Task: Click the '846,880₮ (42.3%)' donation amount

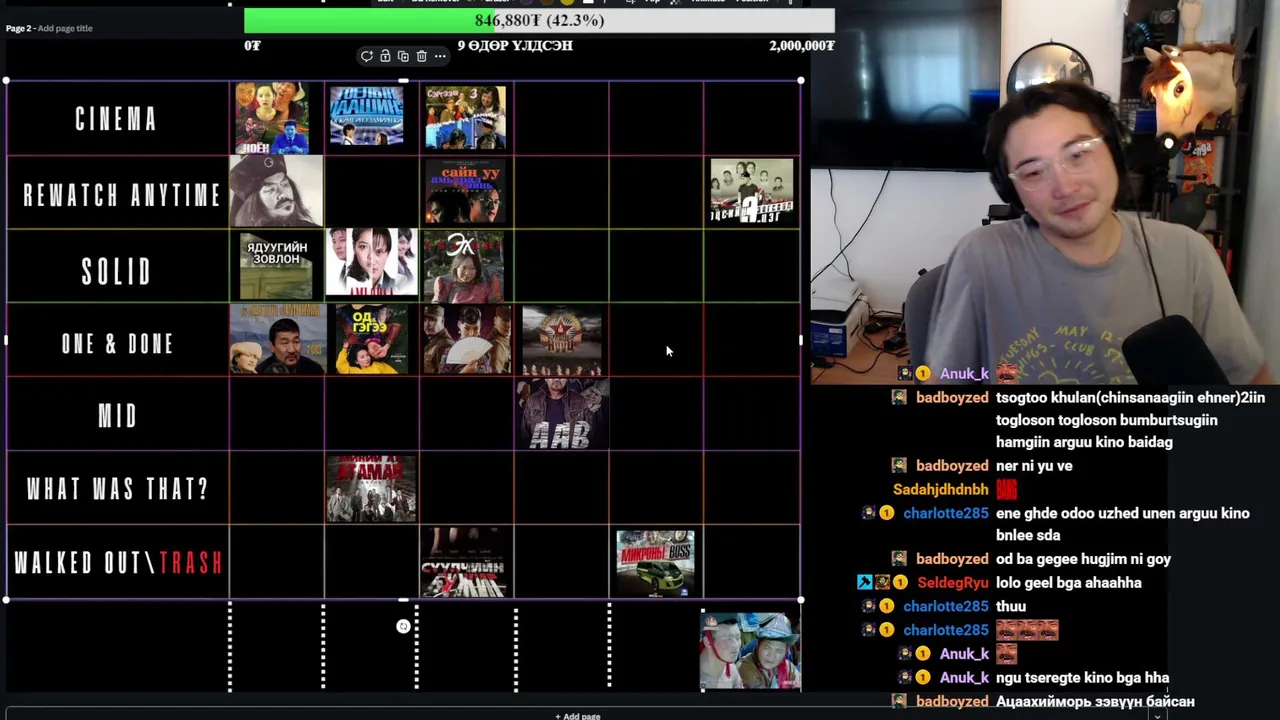Action: (x=539, y=20)
